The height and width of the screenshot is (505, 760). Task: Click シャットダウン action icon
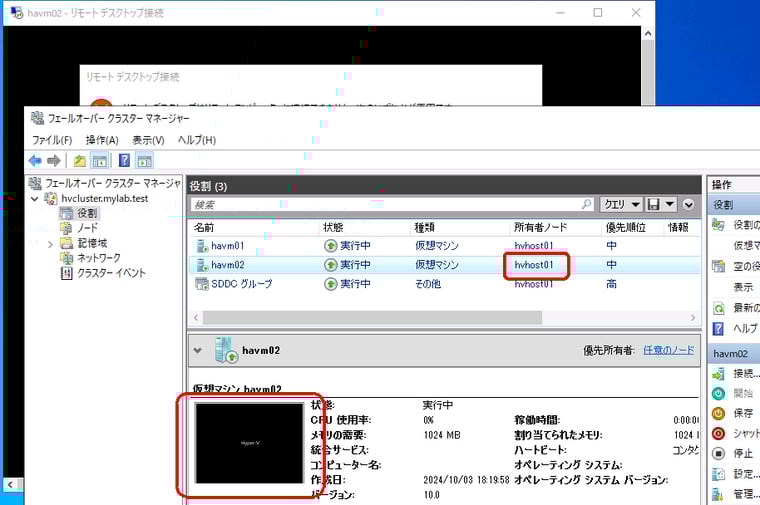pos(718,433)
